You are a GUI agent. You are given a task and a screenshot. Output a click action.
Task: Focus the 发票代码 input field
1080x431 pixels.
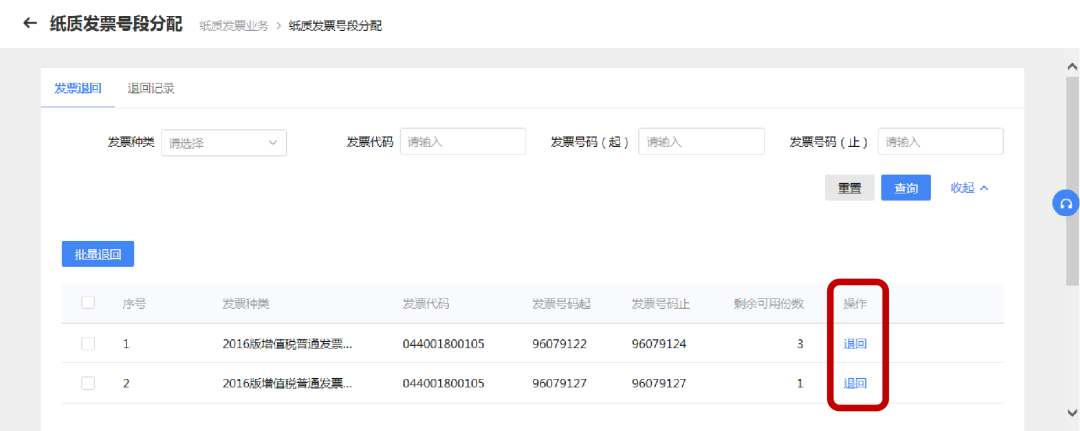[463, 141]
